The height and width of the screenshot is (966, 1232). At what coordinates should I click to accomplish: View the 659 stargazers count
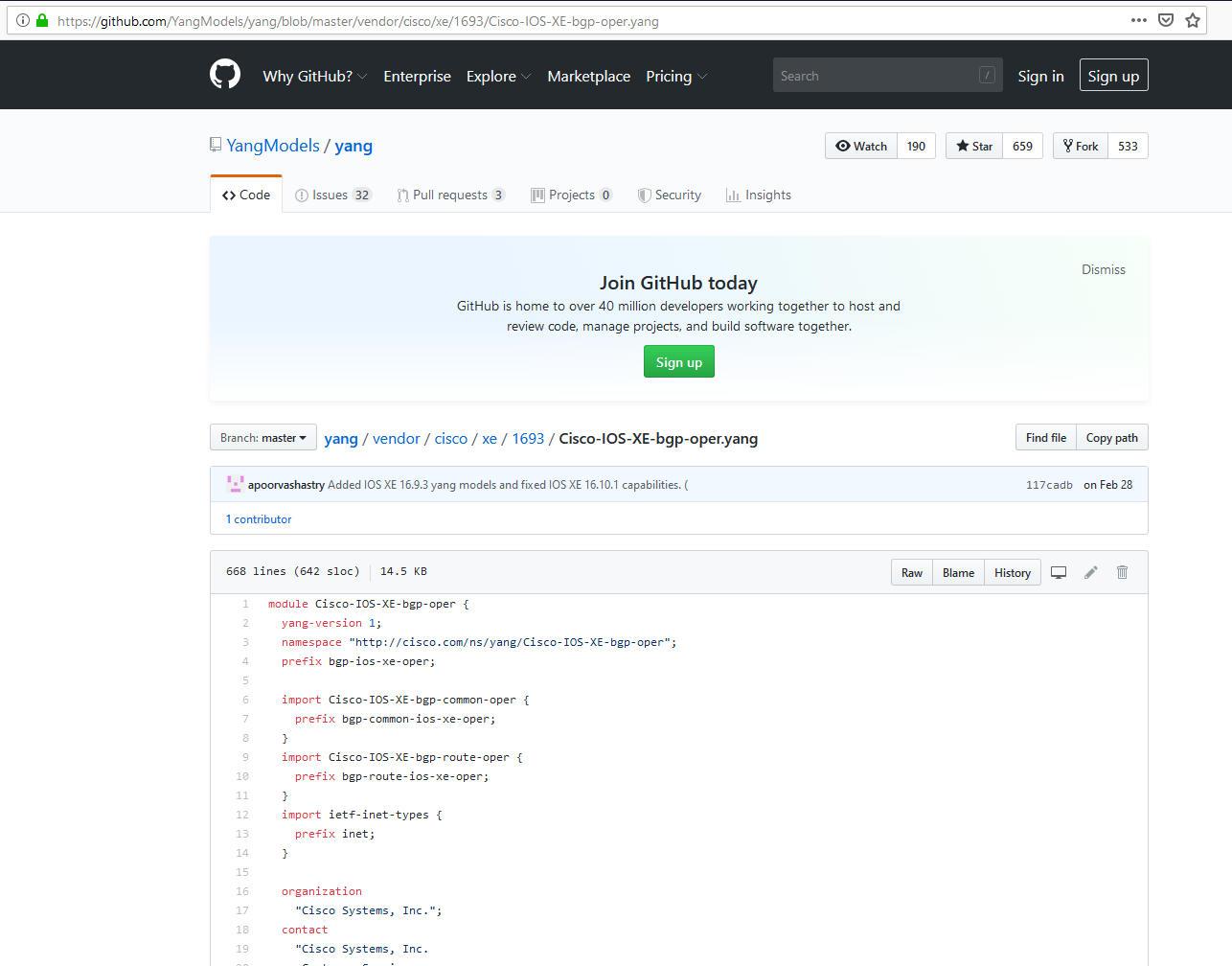[x=1023, y=146]
